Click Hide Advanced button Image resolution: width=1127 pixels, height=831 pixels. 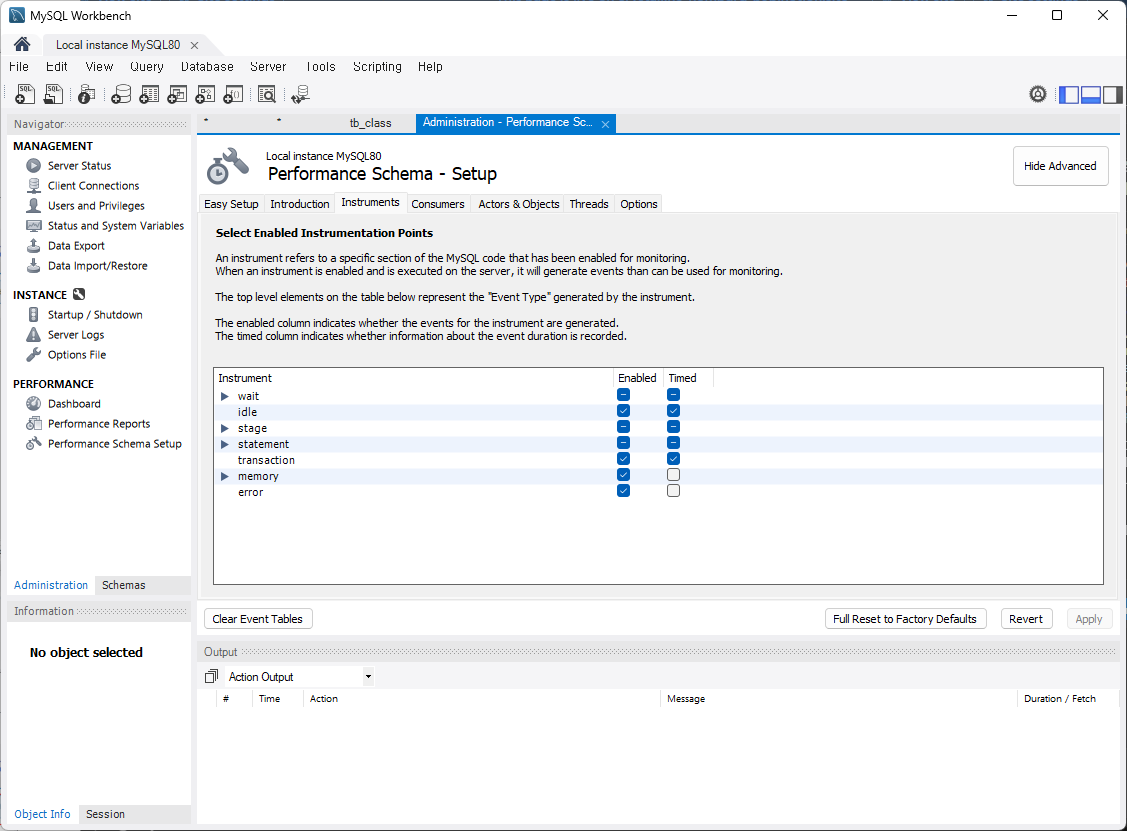1060,166
